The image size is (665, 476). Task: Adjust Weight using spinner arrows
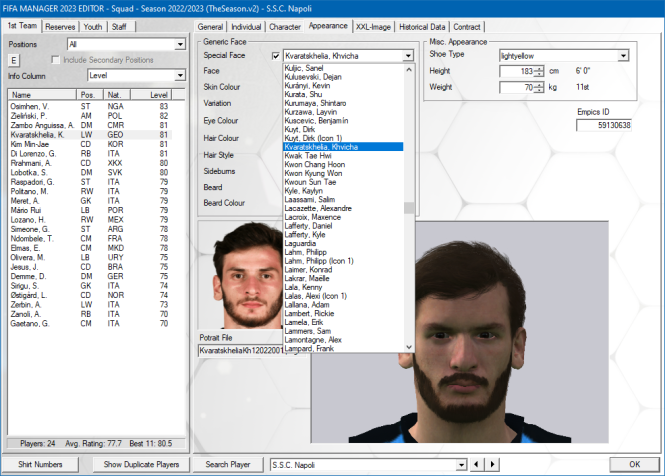538,87
